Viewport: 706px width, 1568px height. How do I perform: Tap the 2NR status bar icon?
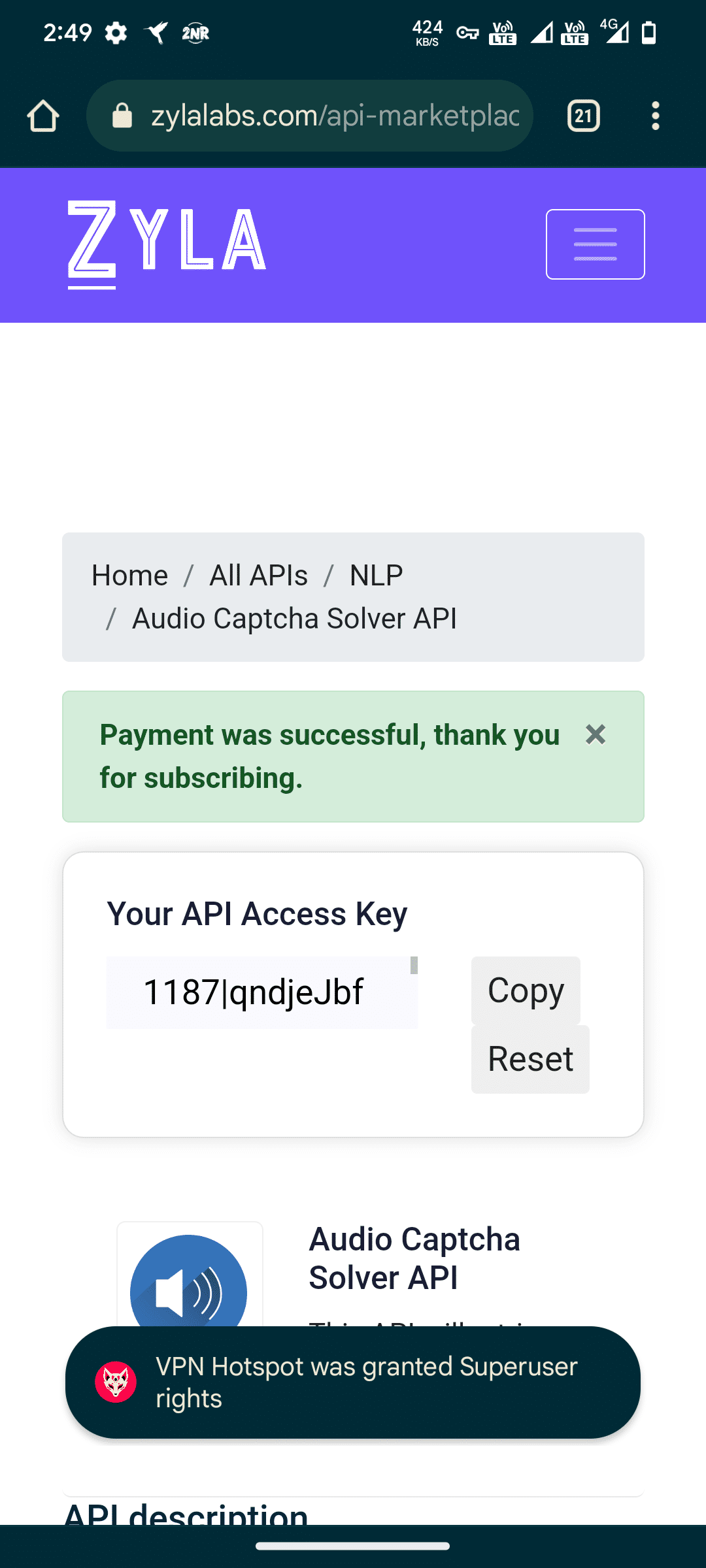pos(195,33)
